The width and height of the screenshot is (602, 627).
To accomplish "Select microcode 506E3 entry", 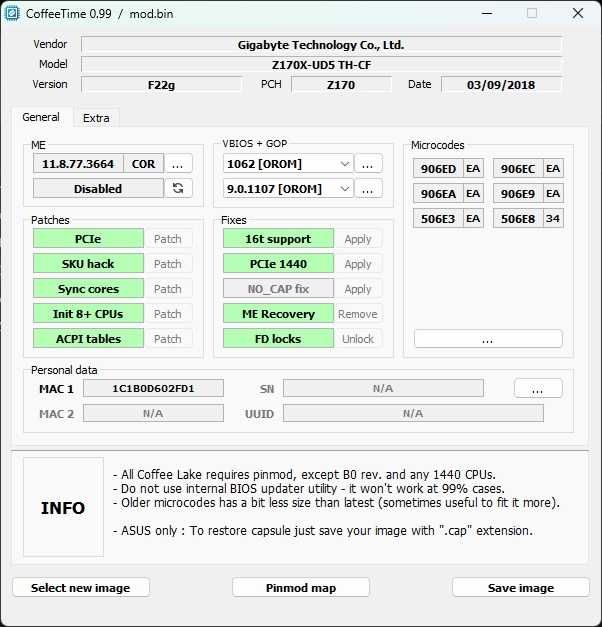I will click(438, 218).
